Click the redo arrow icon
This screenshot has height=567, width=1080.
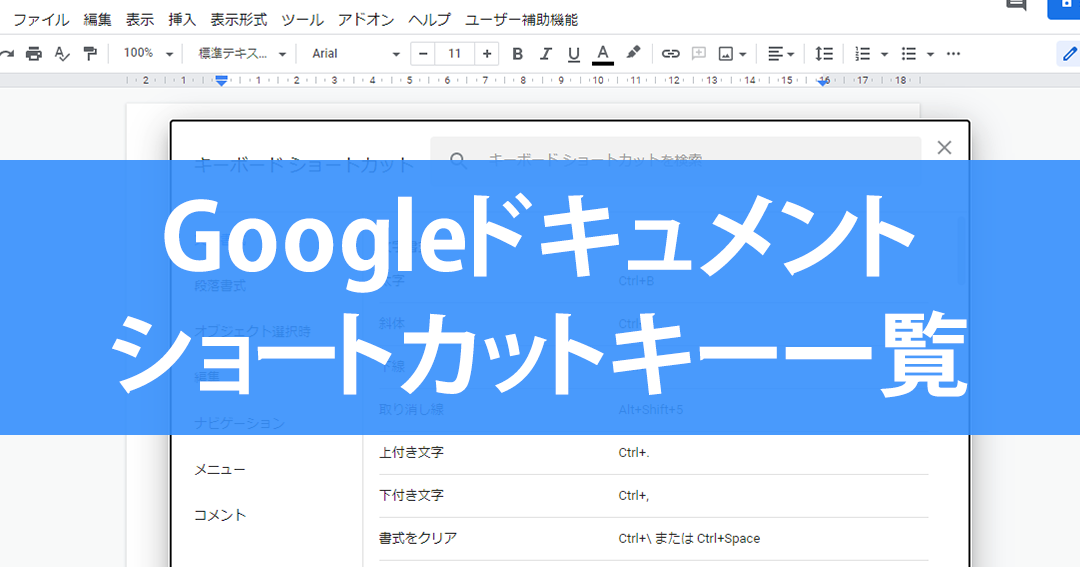(7, 54)
